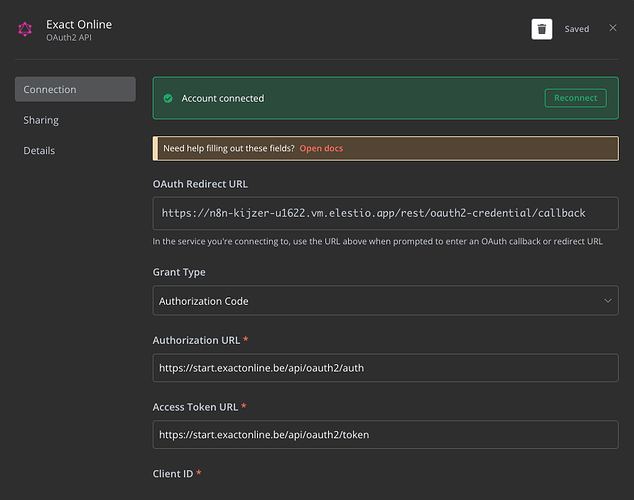This screenshot has width=634, height=500.
Task: Close the Exact Online credential dialog
Action: click(x=613, y=28)
